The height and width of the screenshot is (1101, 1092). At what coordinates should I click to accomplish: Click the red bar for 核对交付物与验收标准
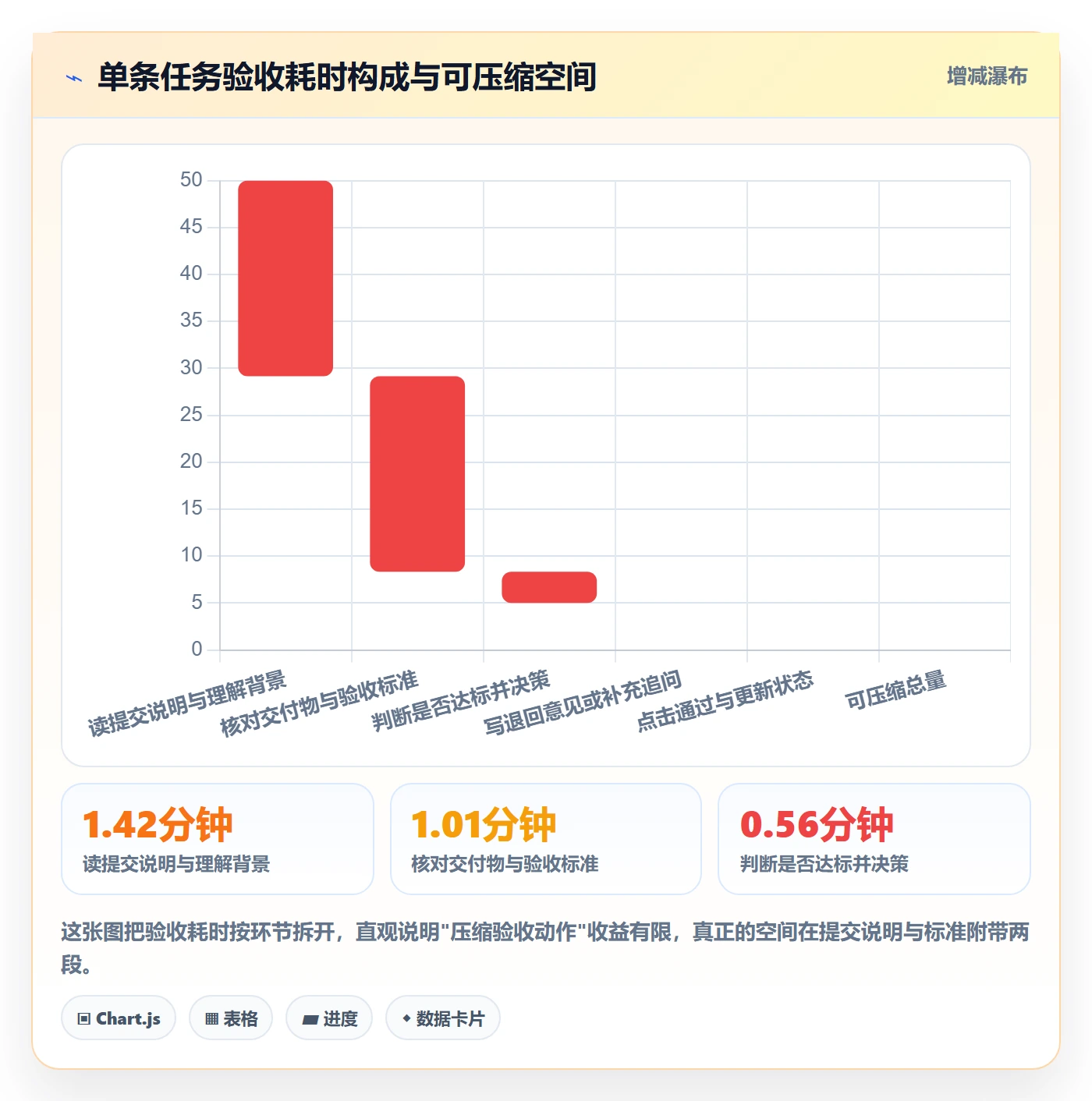coord(417,474)
